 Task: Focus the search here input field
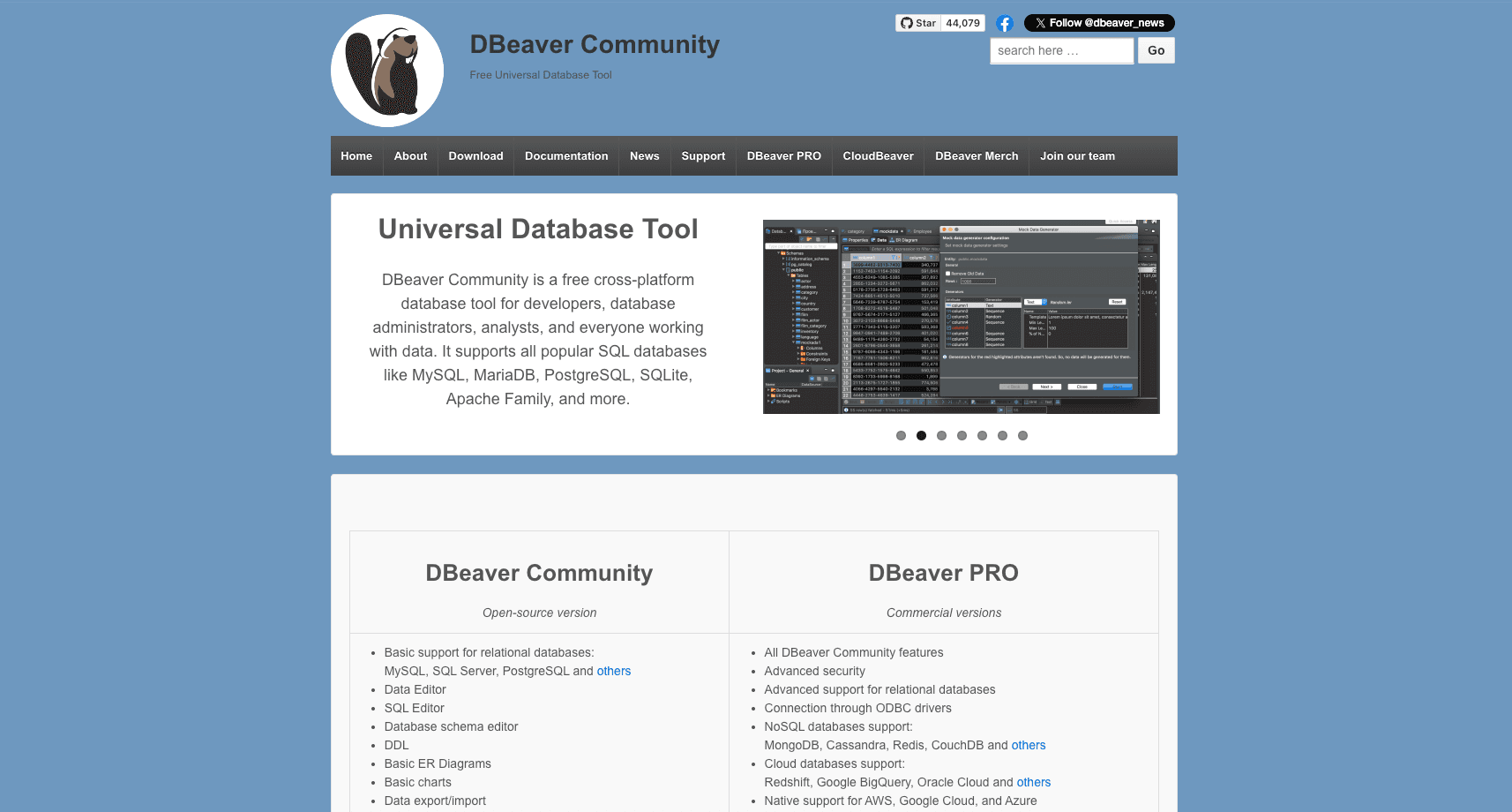coord(1061,51)
